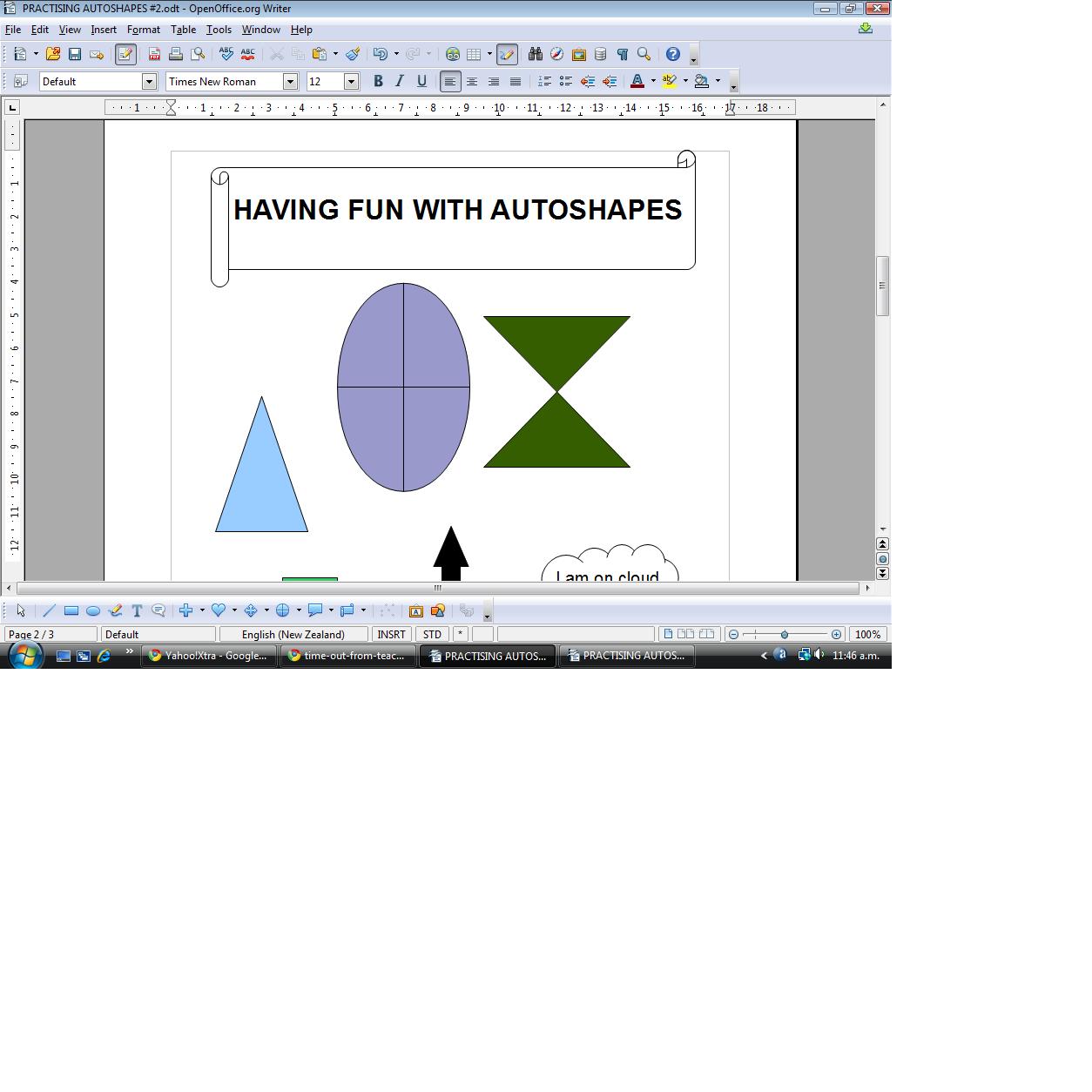1092x1092 pixels.
Task: Enable AutoSpellcheck highlighting
Action: coord(249,54)
